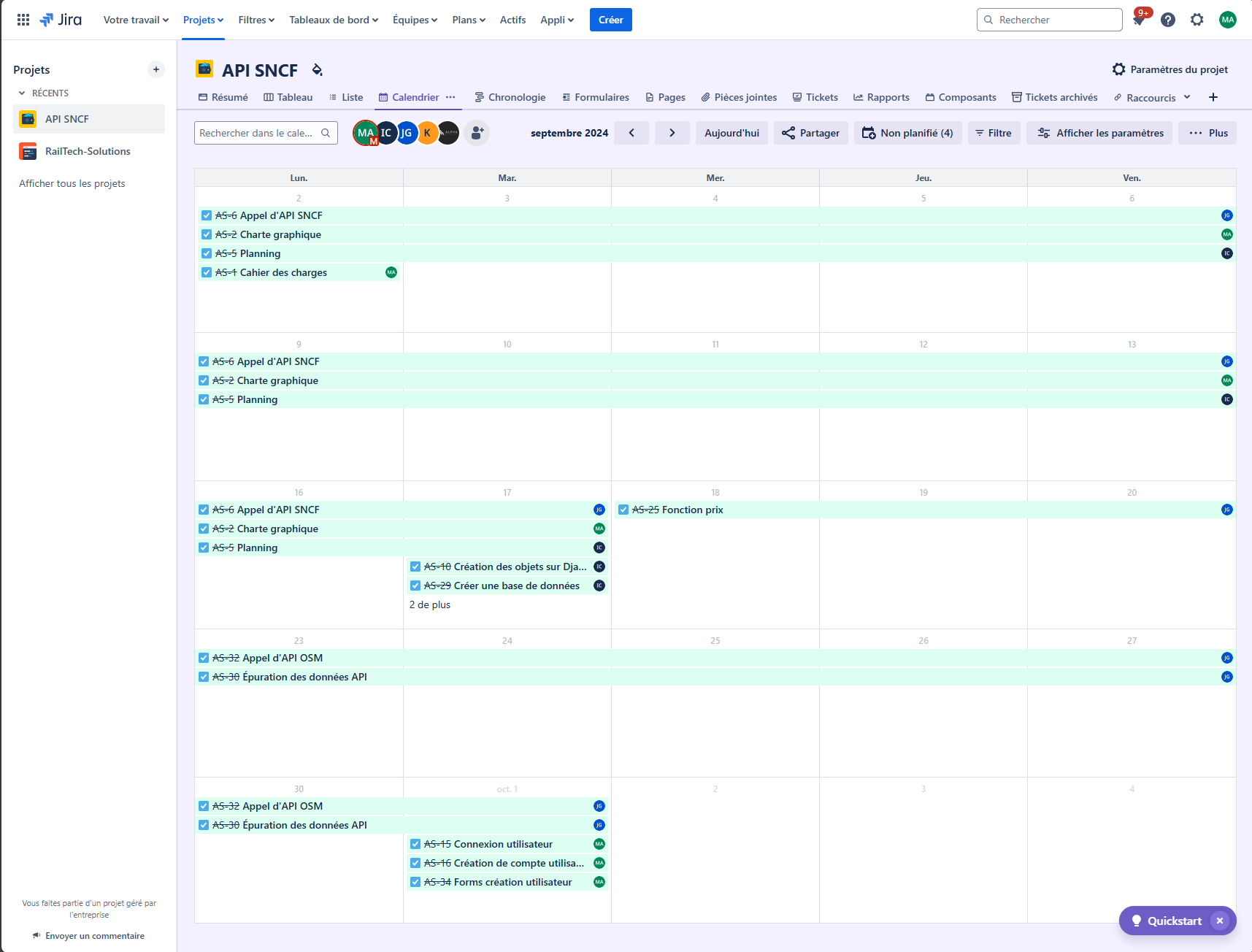Click the project background paint bucket icon
The height and width of the screenshot is (952, 1252).
coord(317,69)
